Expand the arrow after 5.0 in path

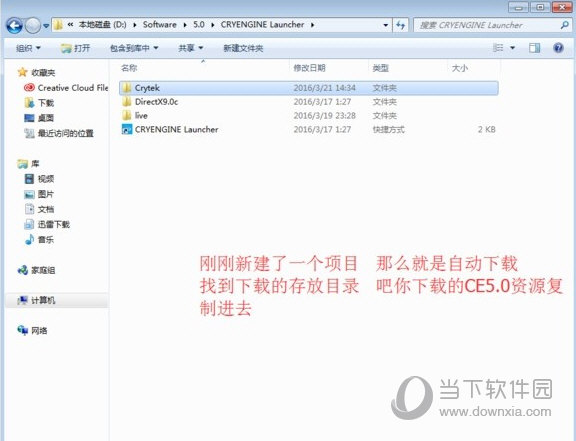[213, 25]
